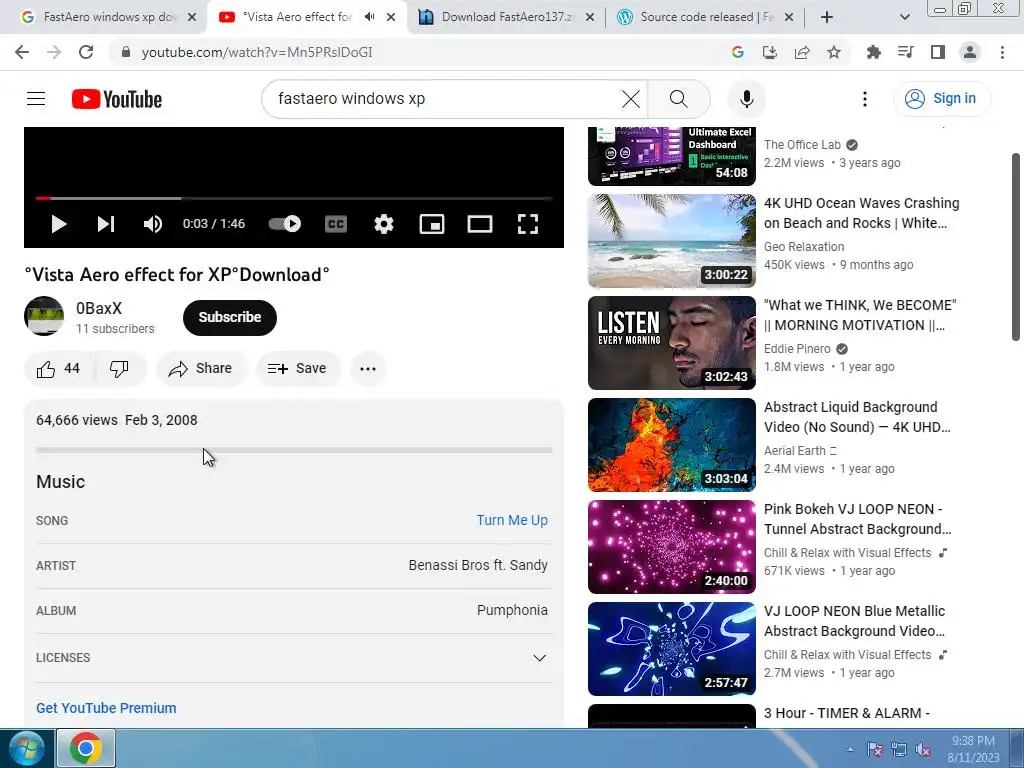
Task: Mute audio on the YouTube tab speaker icon
Action: (370, 17)
